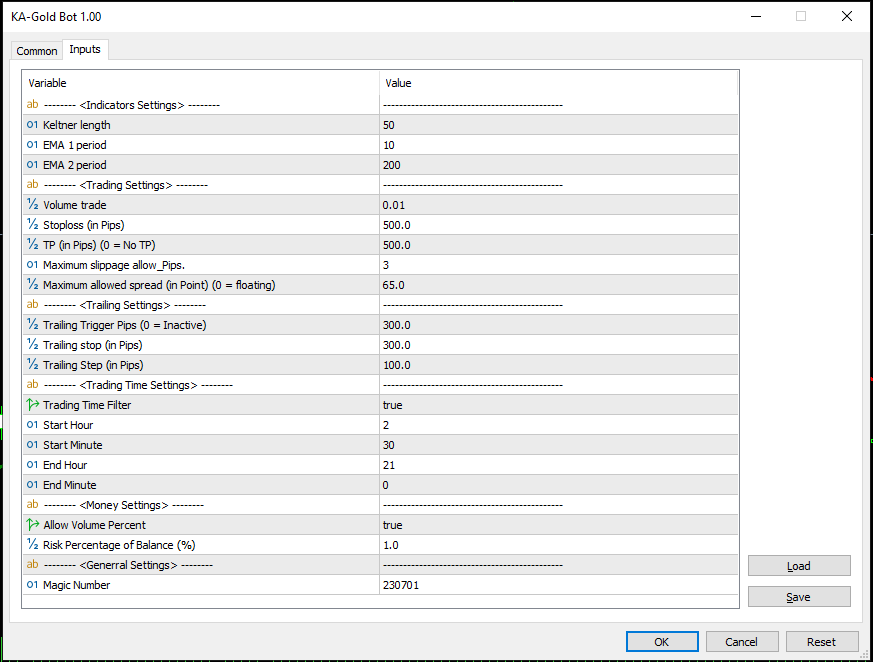Image resolution: width=873 pixels, height=662 pixels.
Task: Switch to the Common tab
Action: pos(36,50)
